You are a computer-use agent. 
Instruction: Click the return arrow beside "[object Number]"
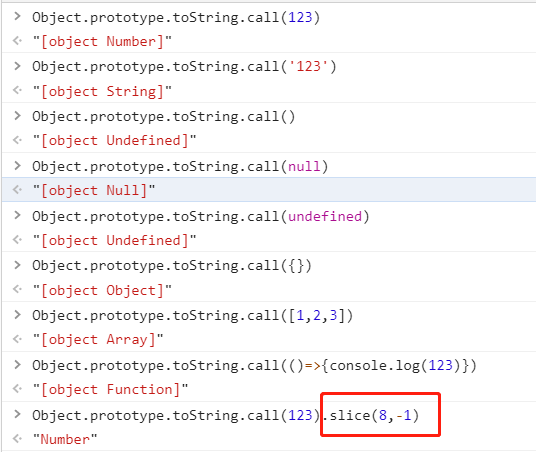[17, 41]
